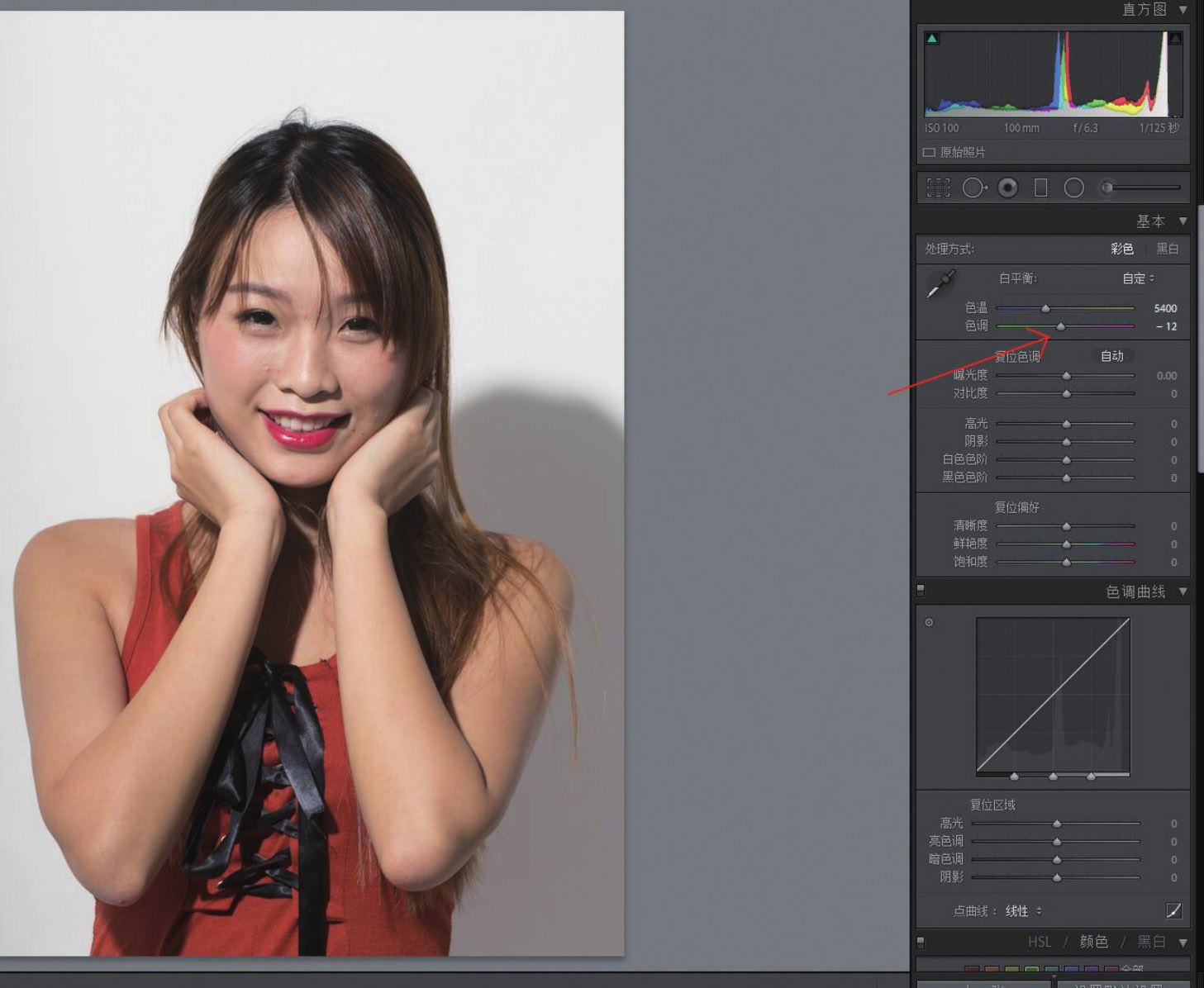Click the 自动 tone button
1204x988 pixels.
[x=1111, y=356]
